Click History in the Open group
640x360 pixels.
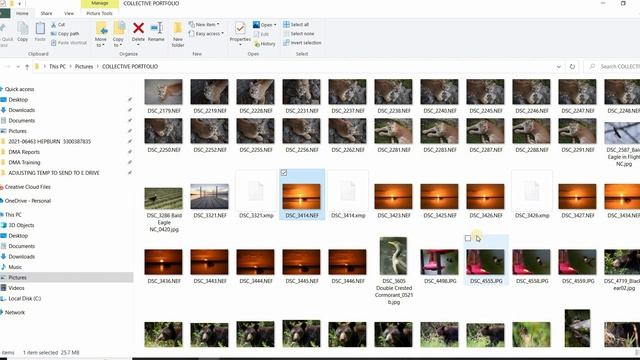pos(264,44)
